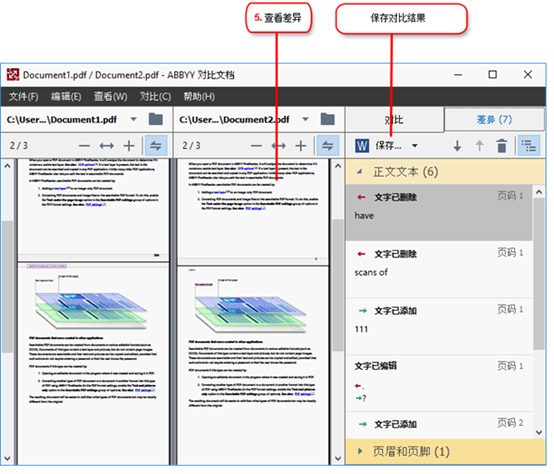Open folder for Document1.pdf
The height and width of the screenshot is (474, 554).
(x=156, y=119)
